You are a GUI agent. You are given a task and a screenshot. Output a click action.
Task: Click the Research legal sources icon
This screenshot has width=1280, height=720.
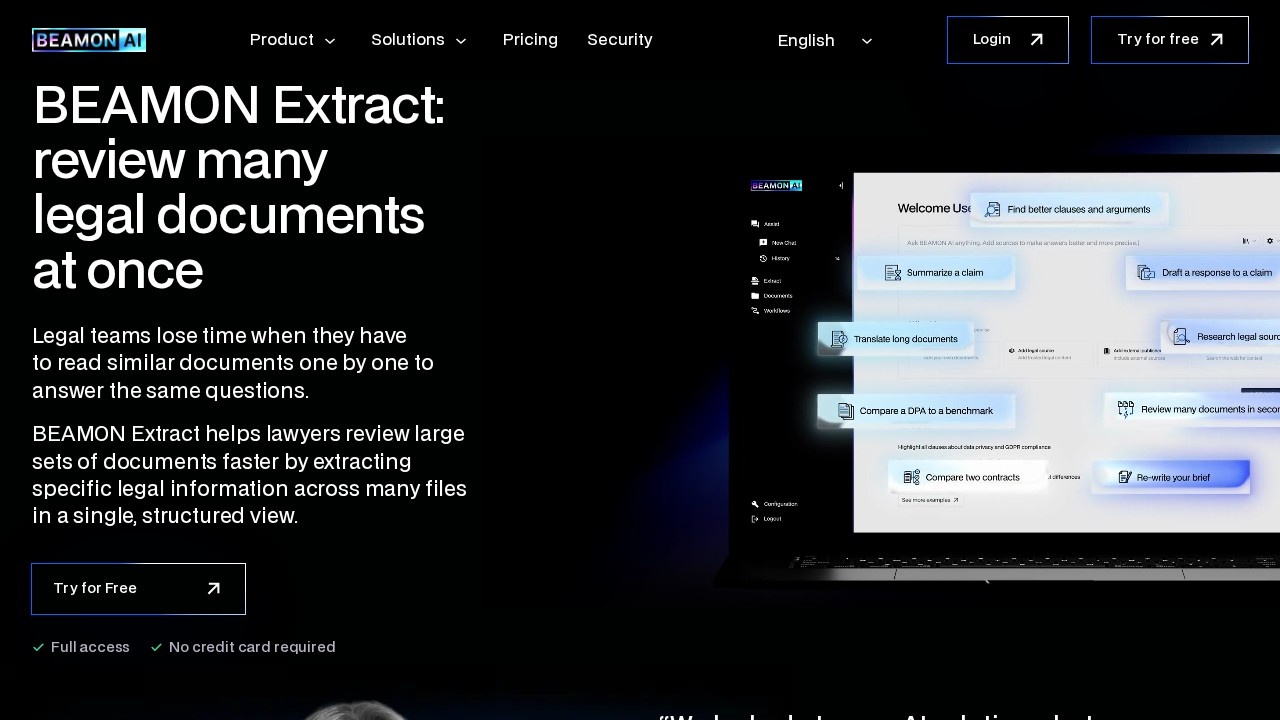coord(1182,337)
